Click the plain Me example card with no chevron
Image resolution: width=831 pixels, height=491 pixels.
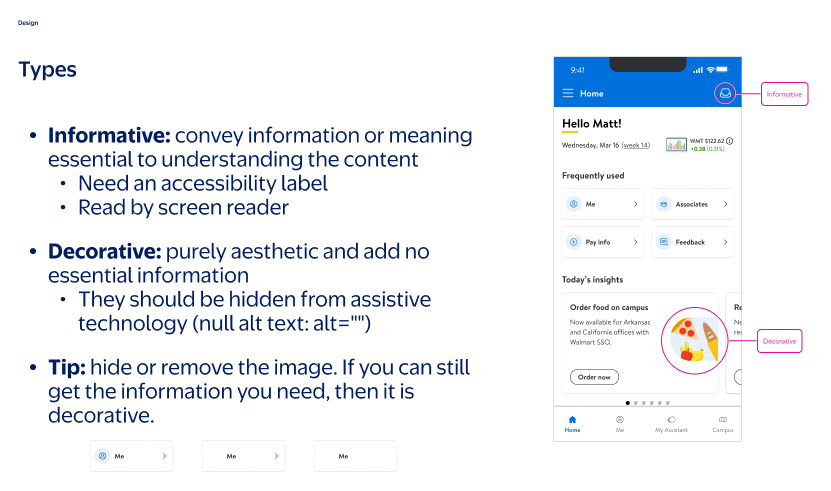tap(355, 456)
